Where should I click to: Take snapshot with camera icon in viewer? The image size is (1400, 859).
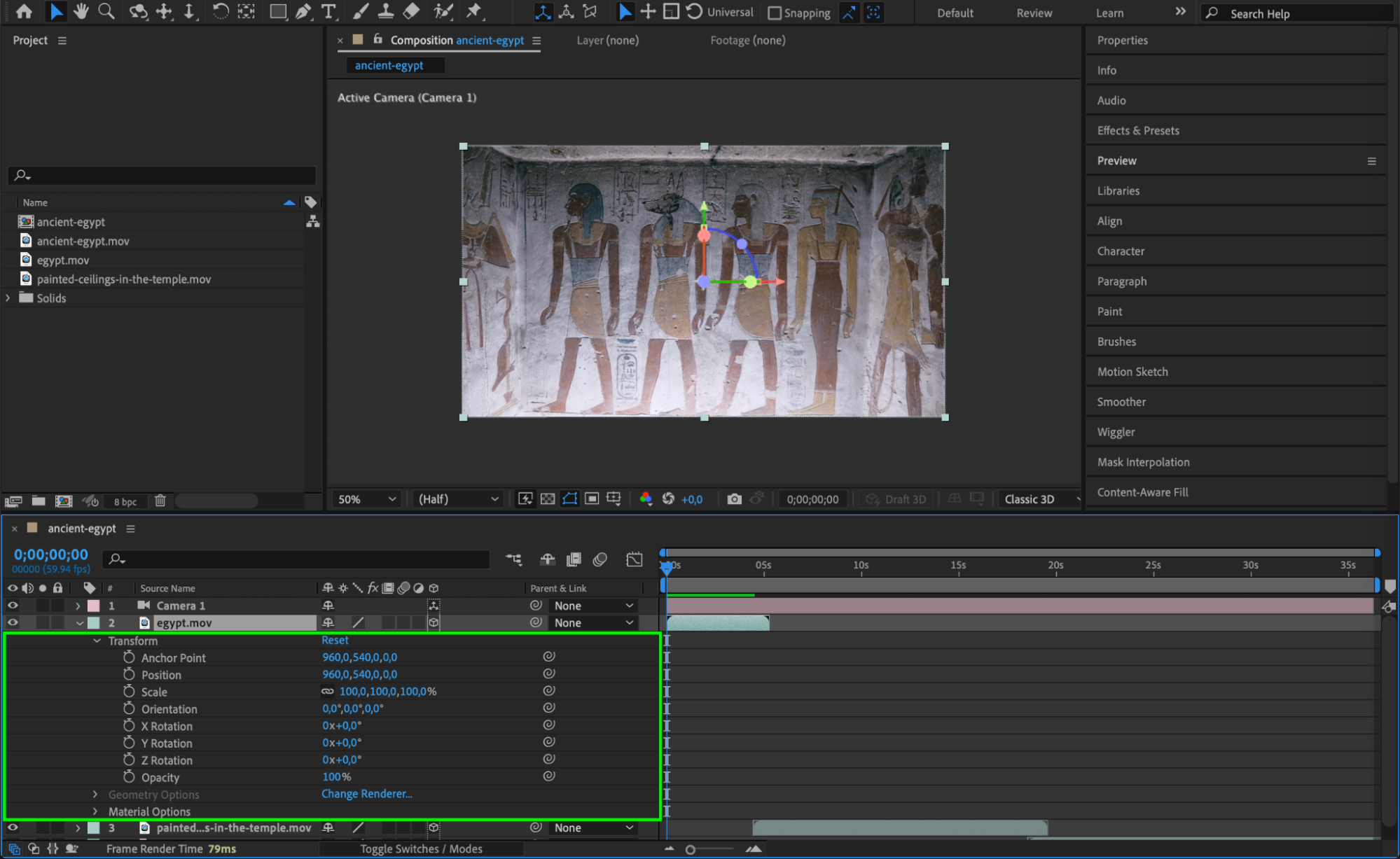click(x=733, y=499)
